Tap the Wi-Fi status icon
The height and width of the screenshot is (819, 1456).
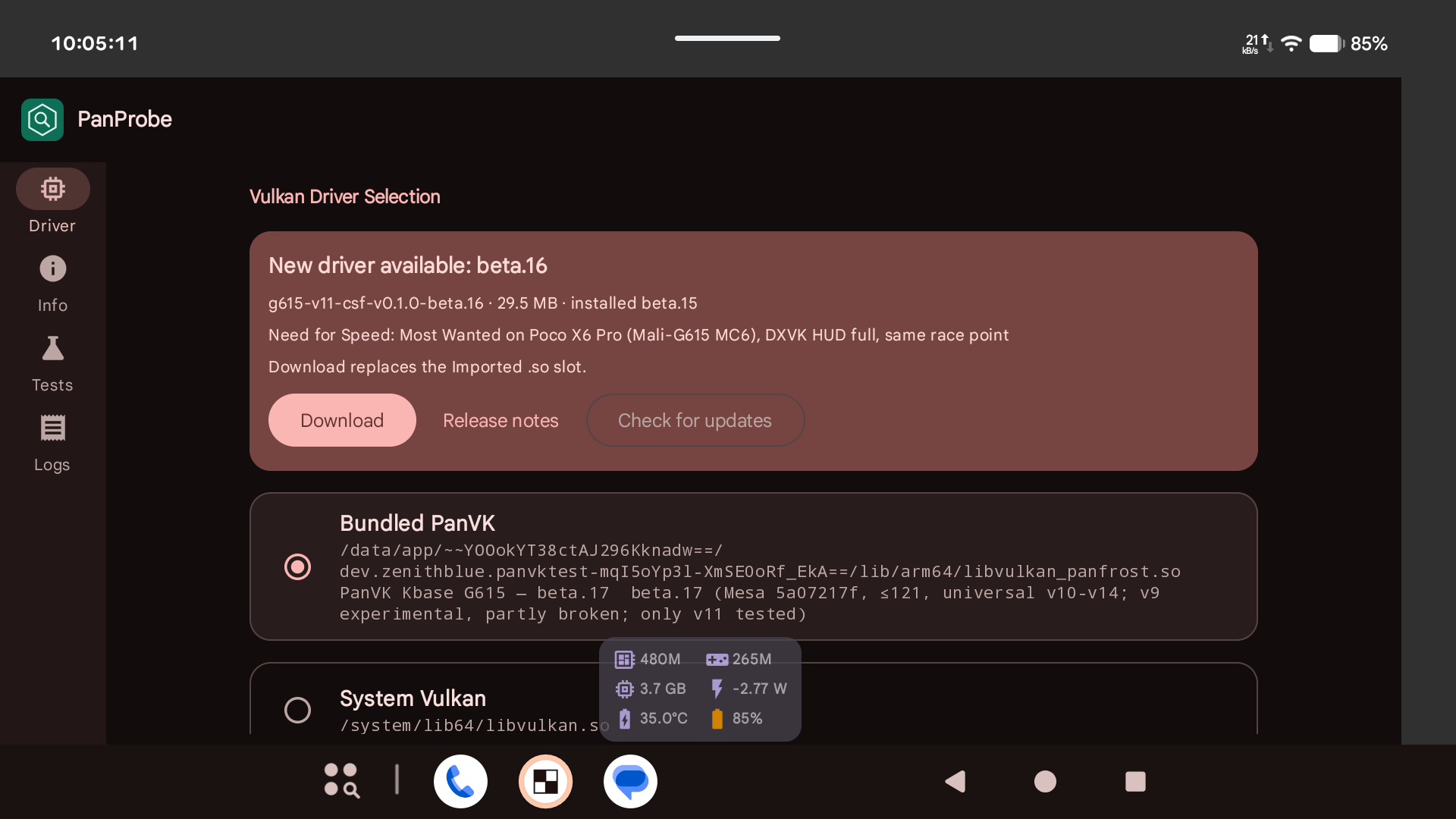[1291, 43]
